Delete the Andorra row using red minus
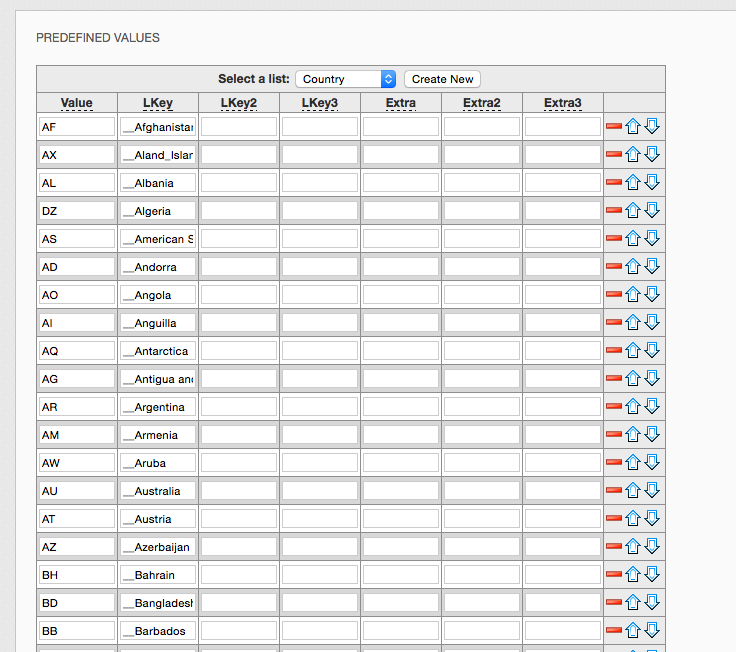This screenshot has height=652, width=736. (614, 266)
